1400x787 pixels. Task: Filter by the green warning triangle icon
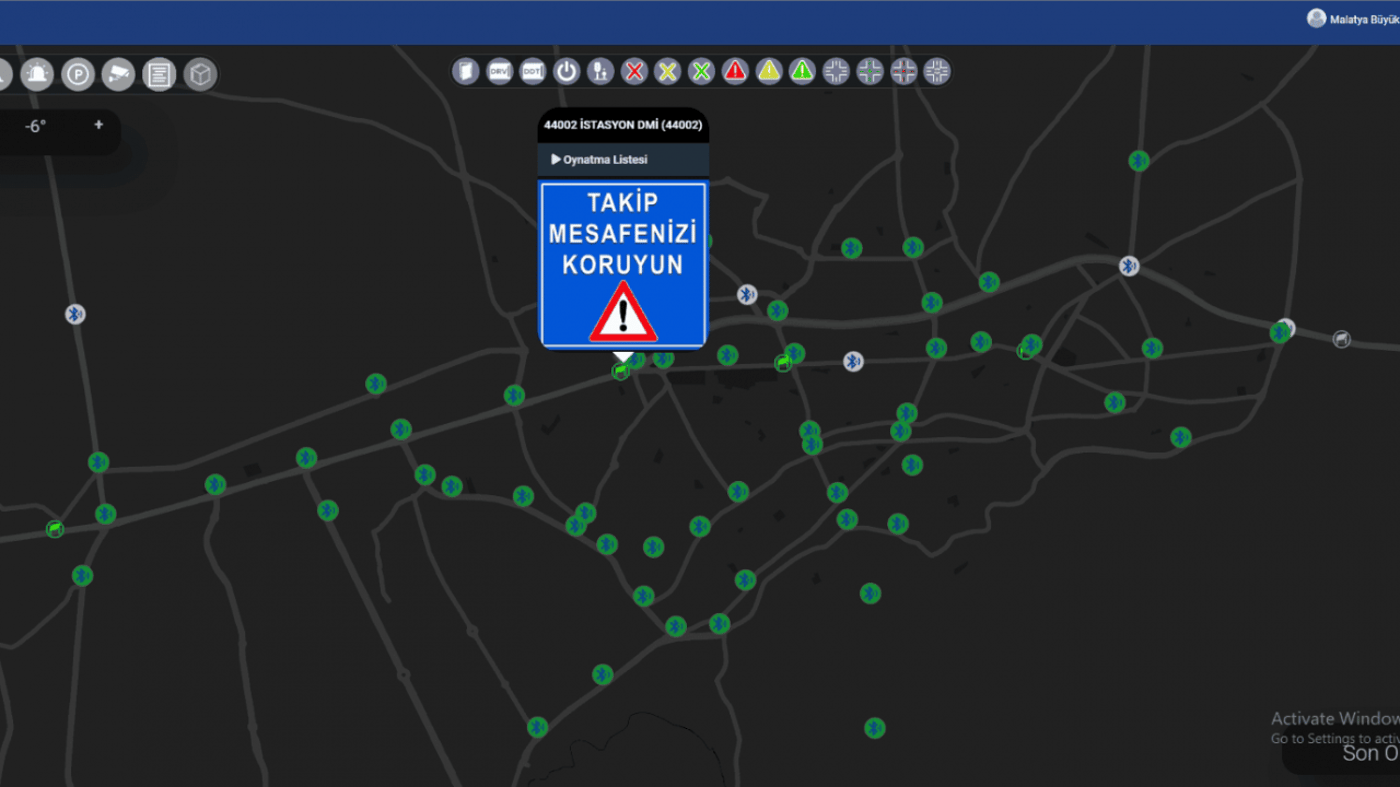(802, 71)
